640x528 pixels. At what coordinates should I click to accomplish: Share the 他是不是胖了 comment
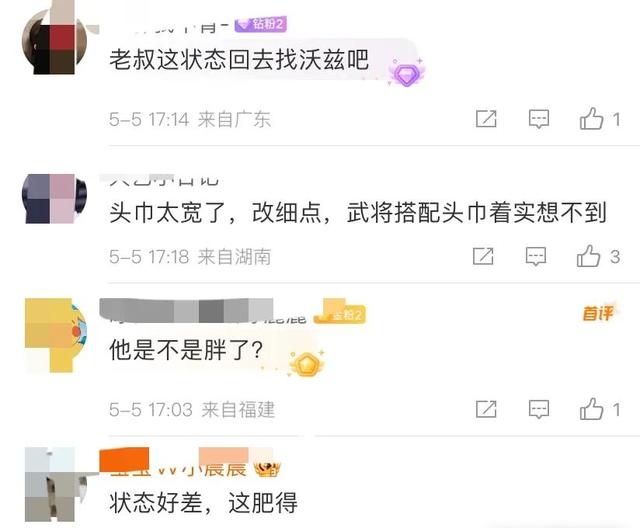(x=486, y=409)
